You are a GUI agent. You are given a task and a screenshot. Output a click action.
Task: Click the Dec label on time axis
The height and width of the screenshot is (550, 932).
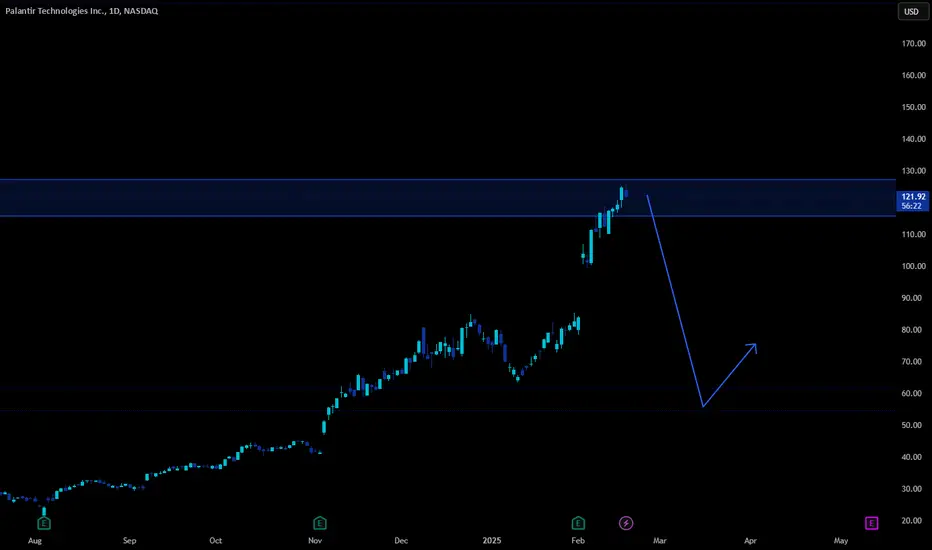pos(401,541)
